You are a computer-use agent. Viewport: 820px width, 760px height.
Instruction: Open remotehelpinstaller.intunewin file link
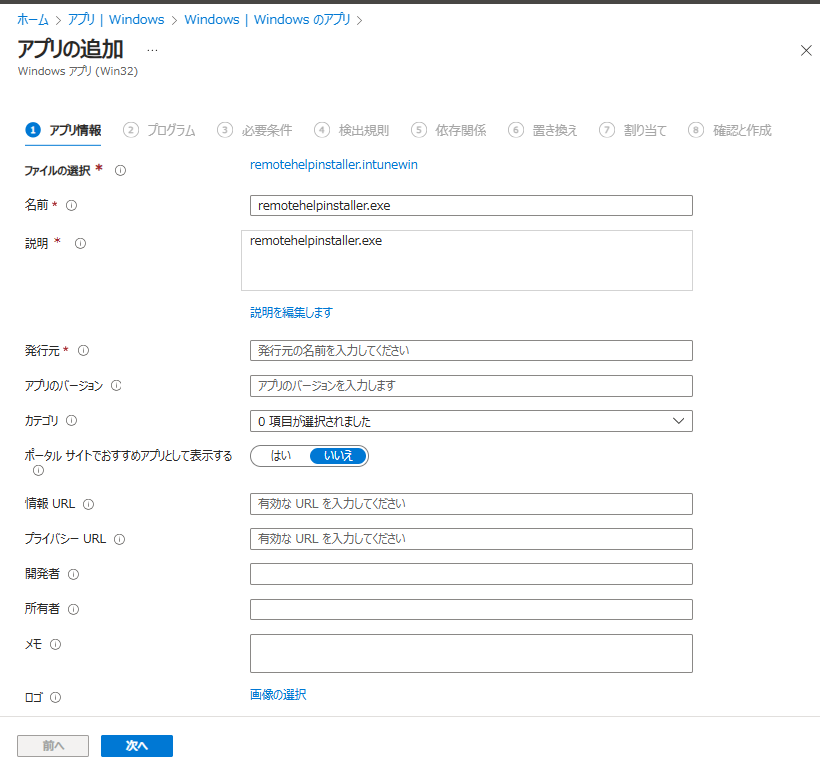pos(334,165)
